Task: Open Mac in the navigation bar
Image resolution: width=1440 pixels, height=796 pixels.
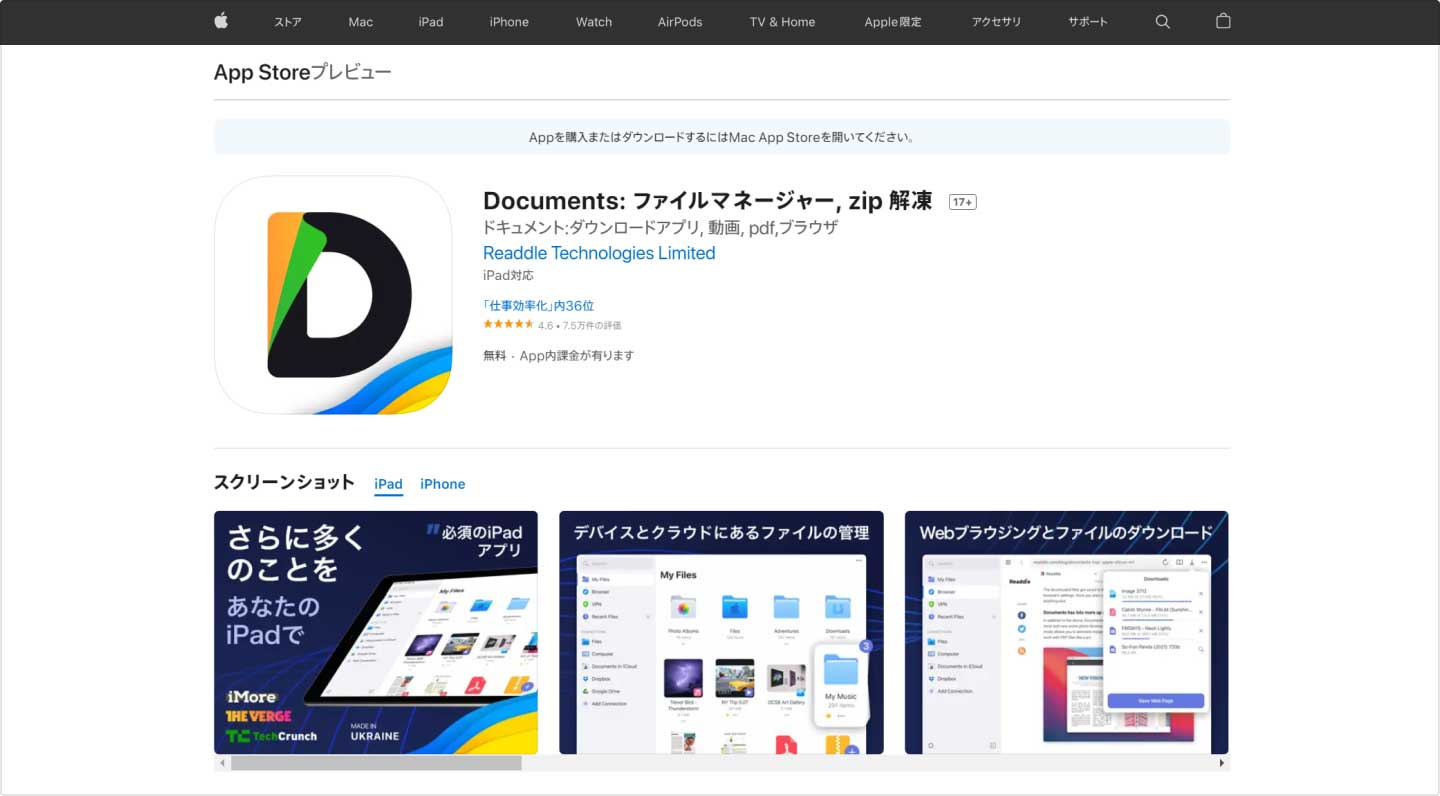Action: 361,22
